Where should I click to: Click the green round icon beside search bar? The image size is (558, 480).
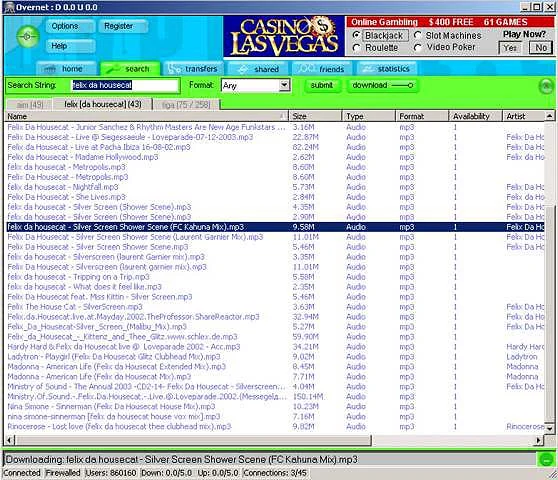pos(546,86)
